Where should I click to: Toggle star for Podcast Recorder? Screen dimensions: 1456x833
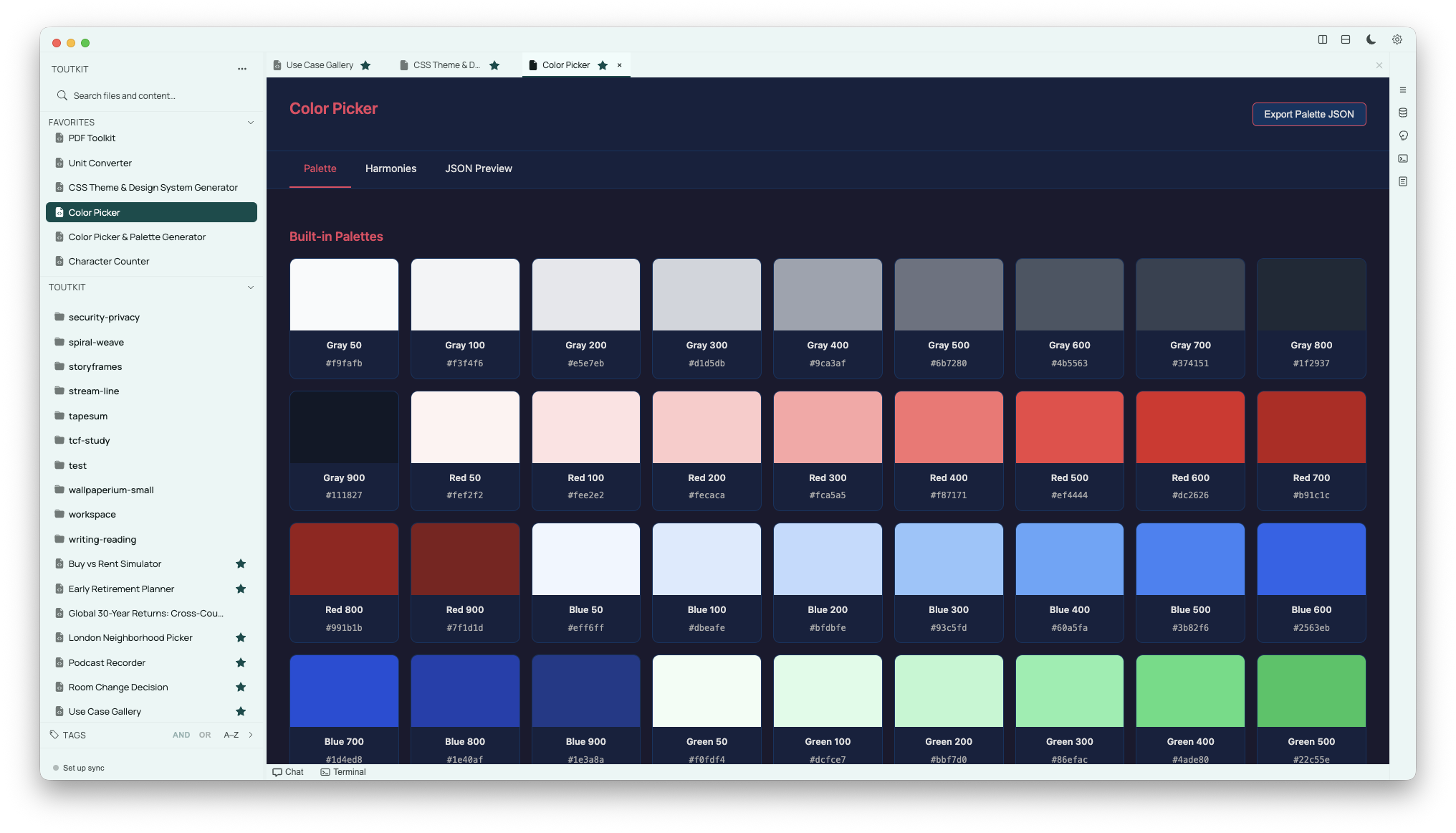[x=241, y=662]
